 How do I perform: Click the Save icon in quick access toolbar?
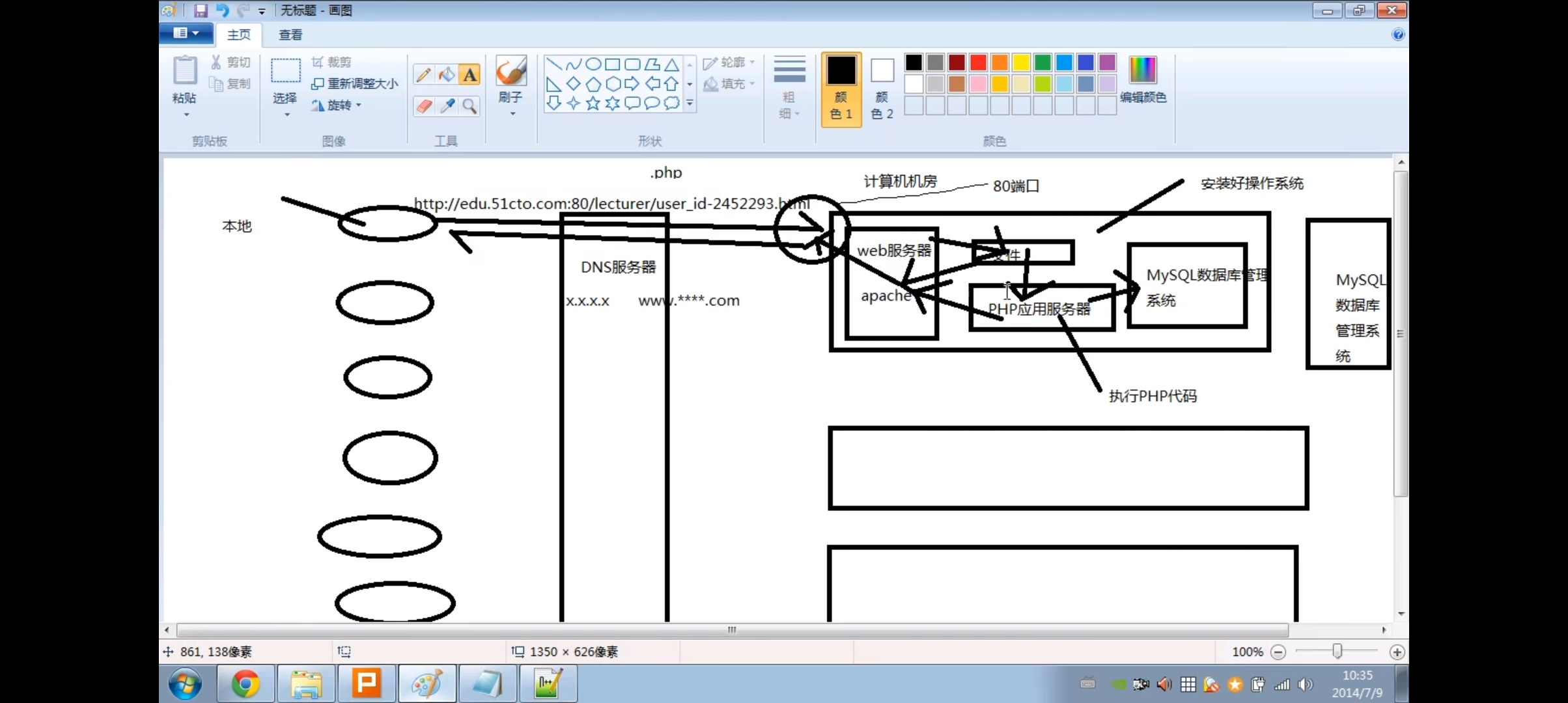coord(201,10)
